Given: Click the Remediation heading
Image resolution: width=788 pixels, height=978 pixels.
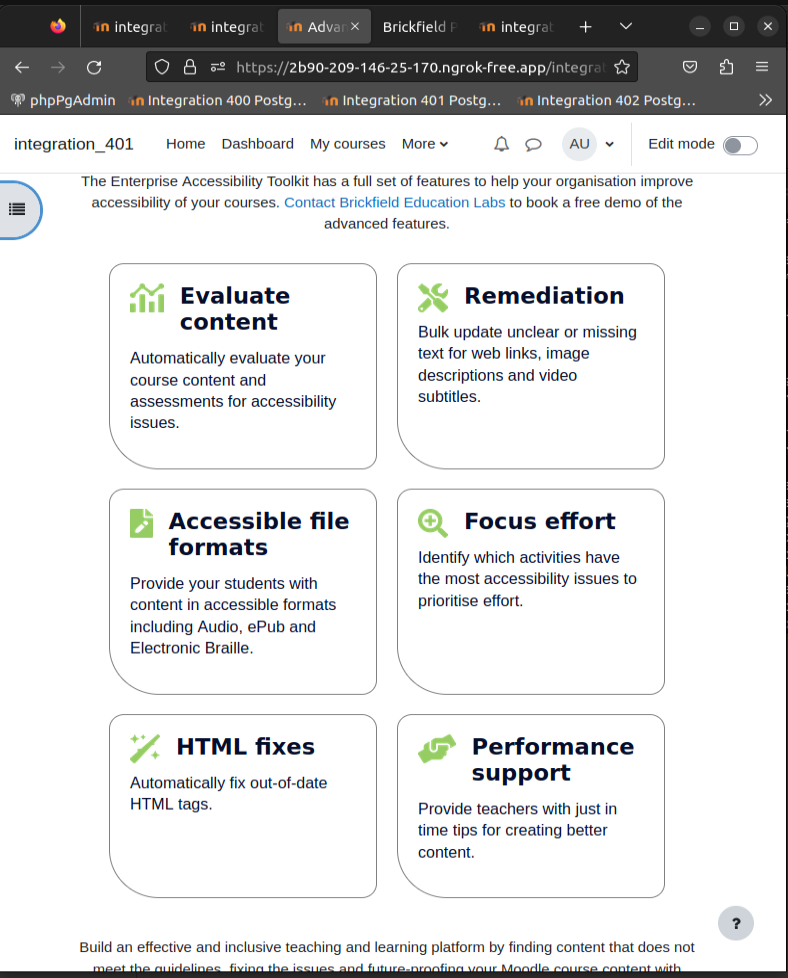Looking at the screenshot, I should pos(544,296).
